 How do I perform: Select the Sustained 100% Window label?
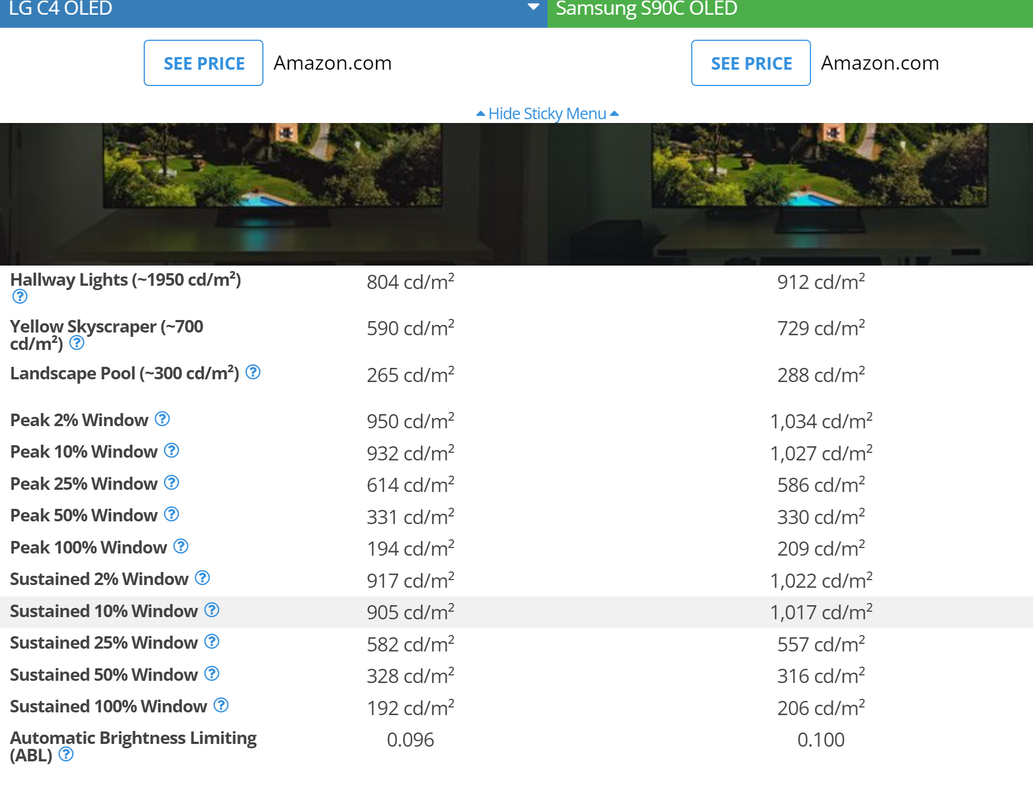109,706
